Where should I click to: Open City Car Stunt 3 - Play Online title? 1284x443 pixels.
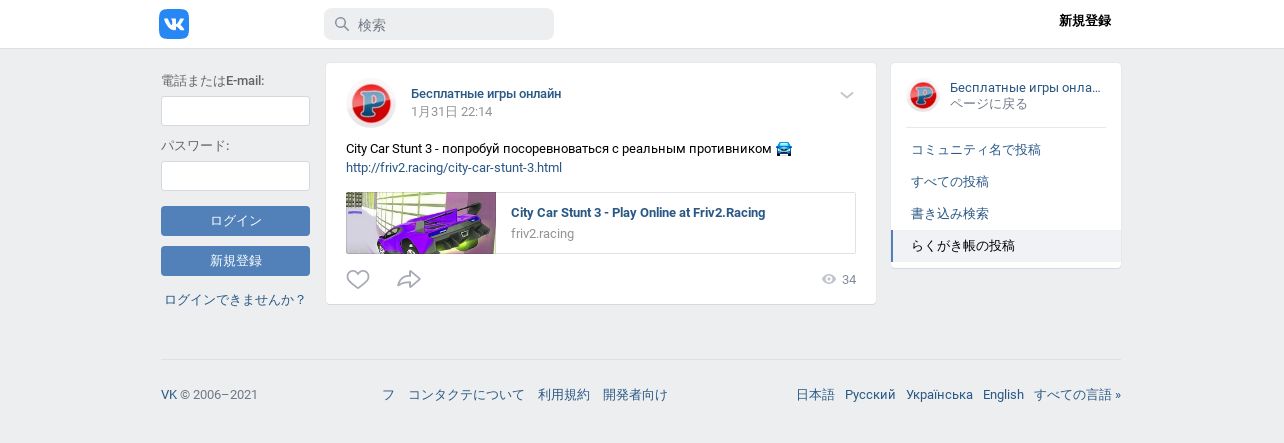pyautogui.click(x=638, y=213)
